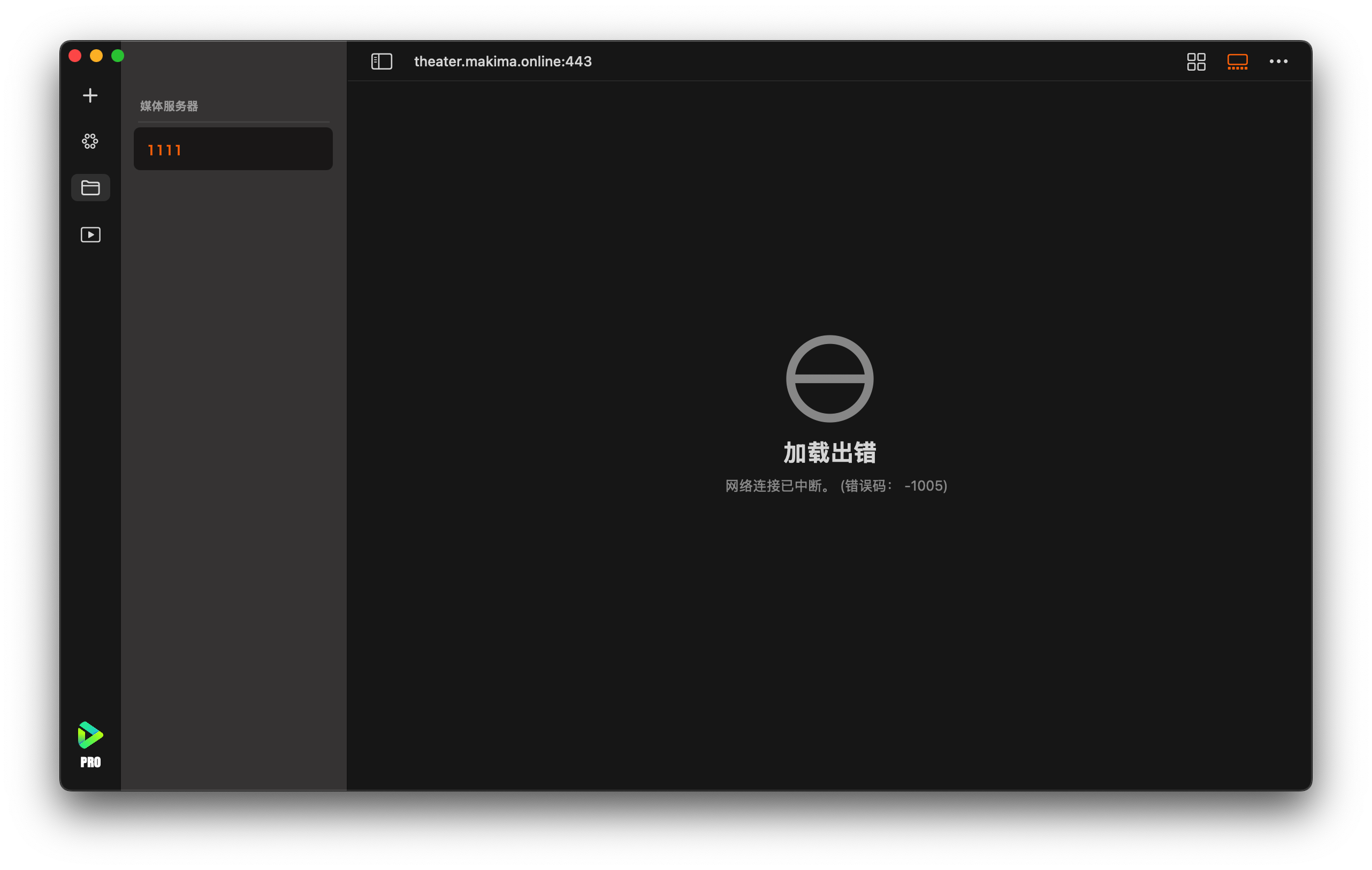Switch to the grid view layout
This screenshot has height=870, width=1372.
click(x=1196, y=62)
